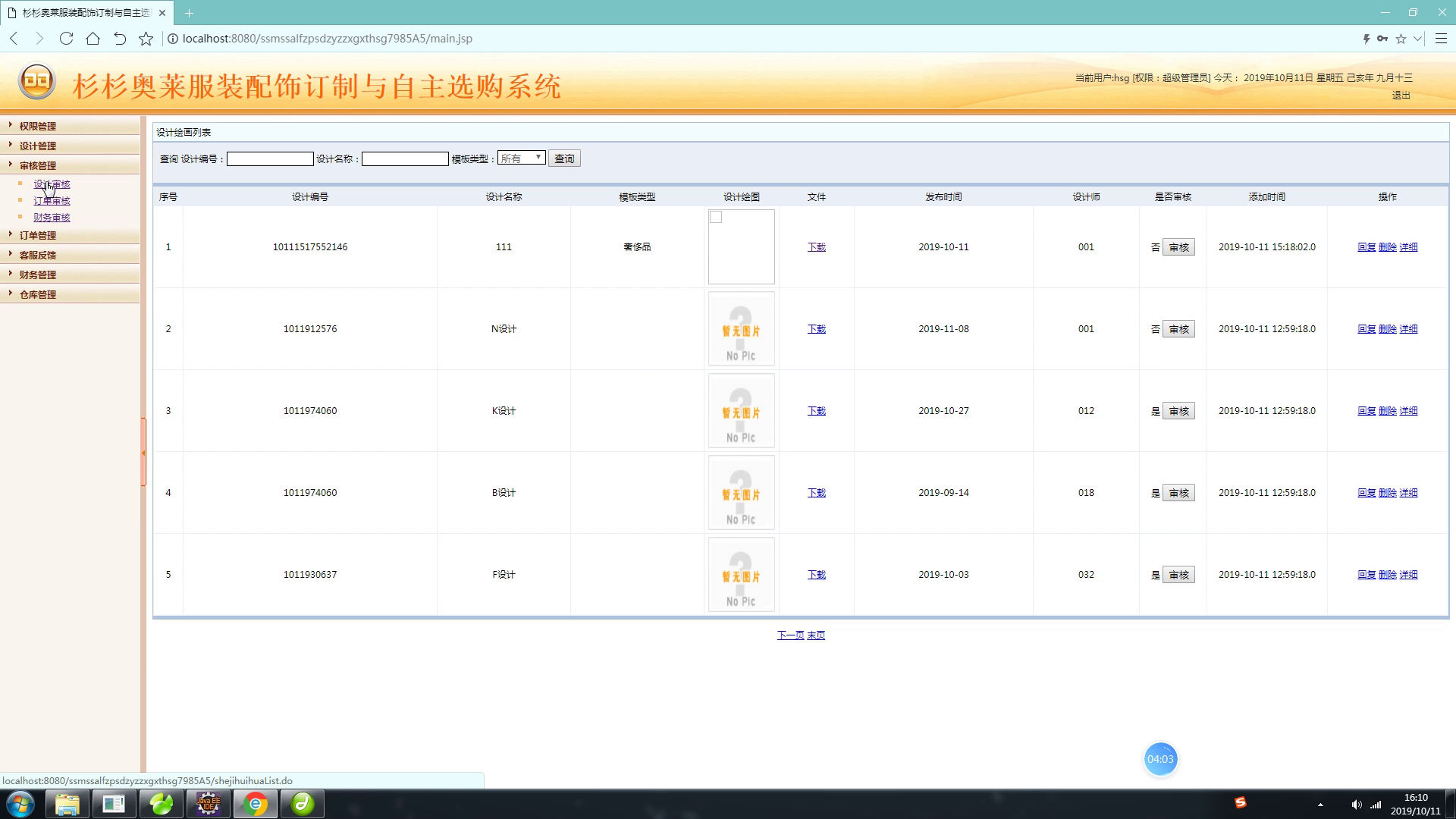Screen dimensions: 1456x819
Task: Click the 设计名称 search input
Action: (x=405, y=158)
